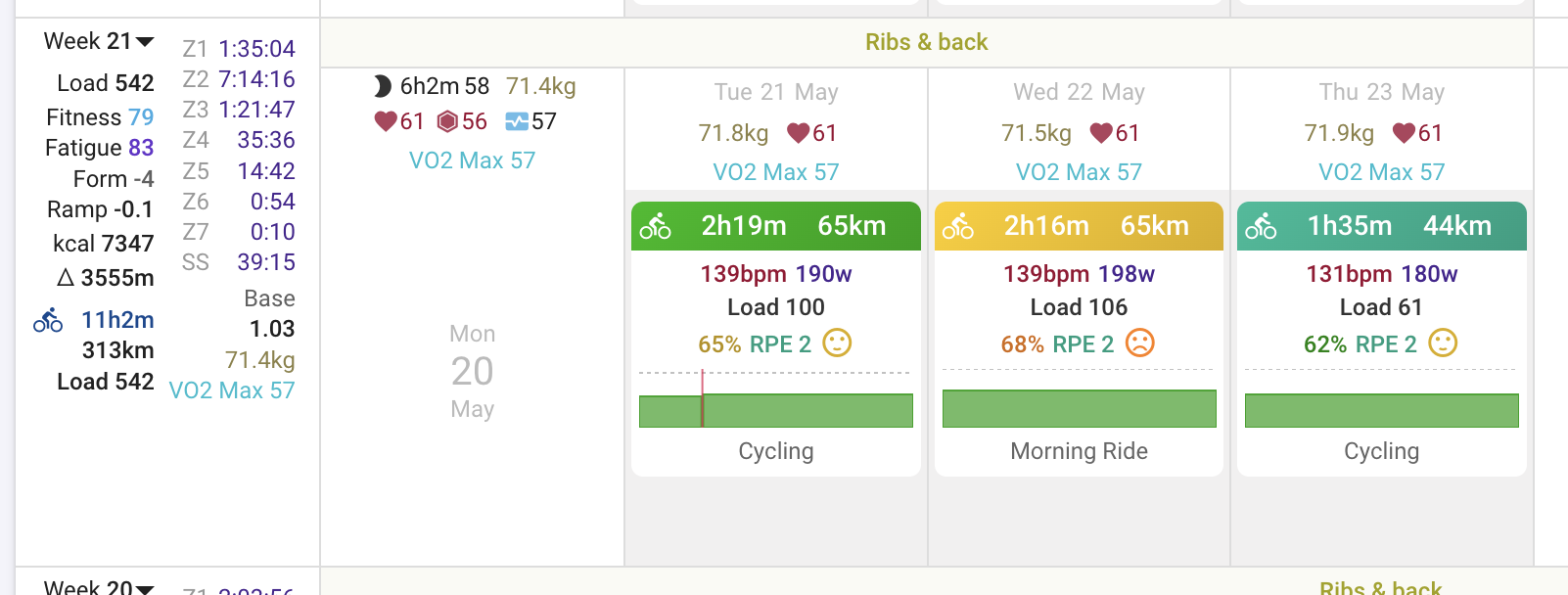This screenshot has height=595, width=1568.
Task: Click the cycling icon on Thursday's ride
Action: (1261, 227)
